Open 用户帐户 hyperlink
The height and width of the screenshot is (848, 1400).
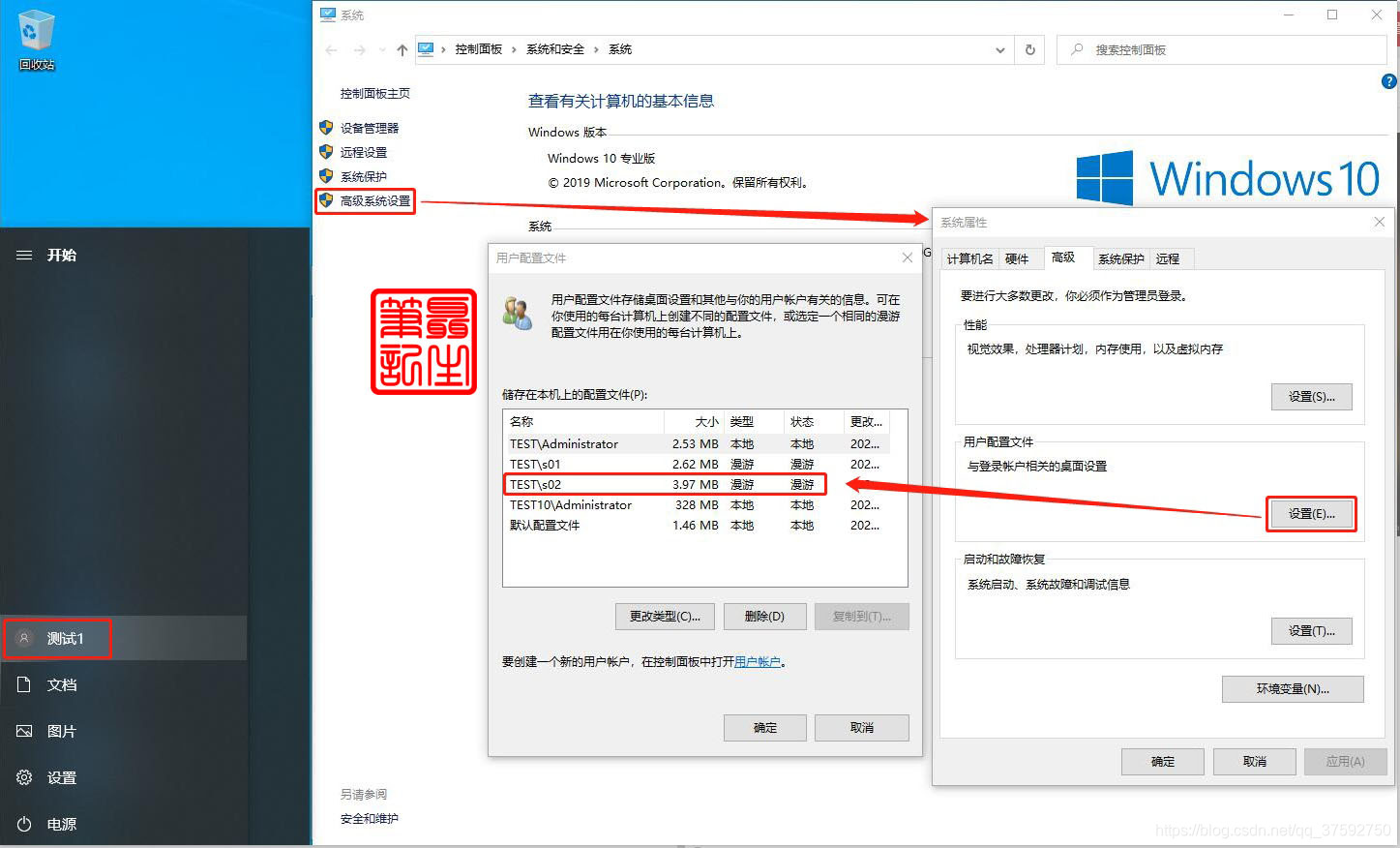[757, 662]
